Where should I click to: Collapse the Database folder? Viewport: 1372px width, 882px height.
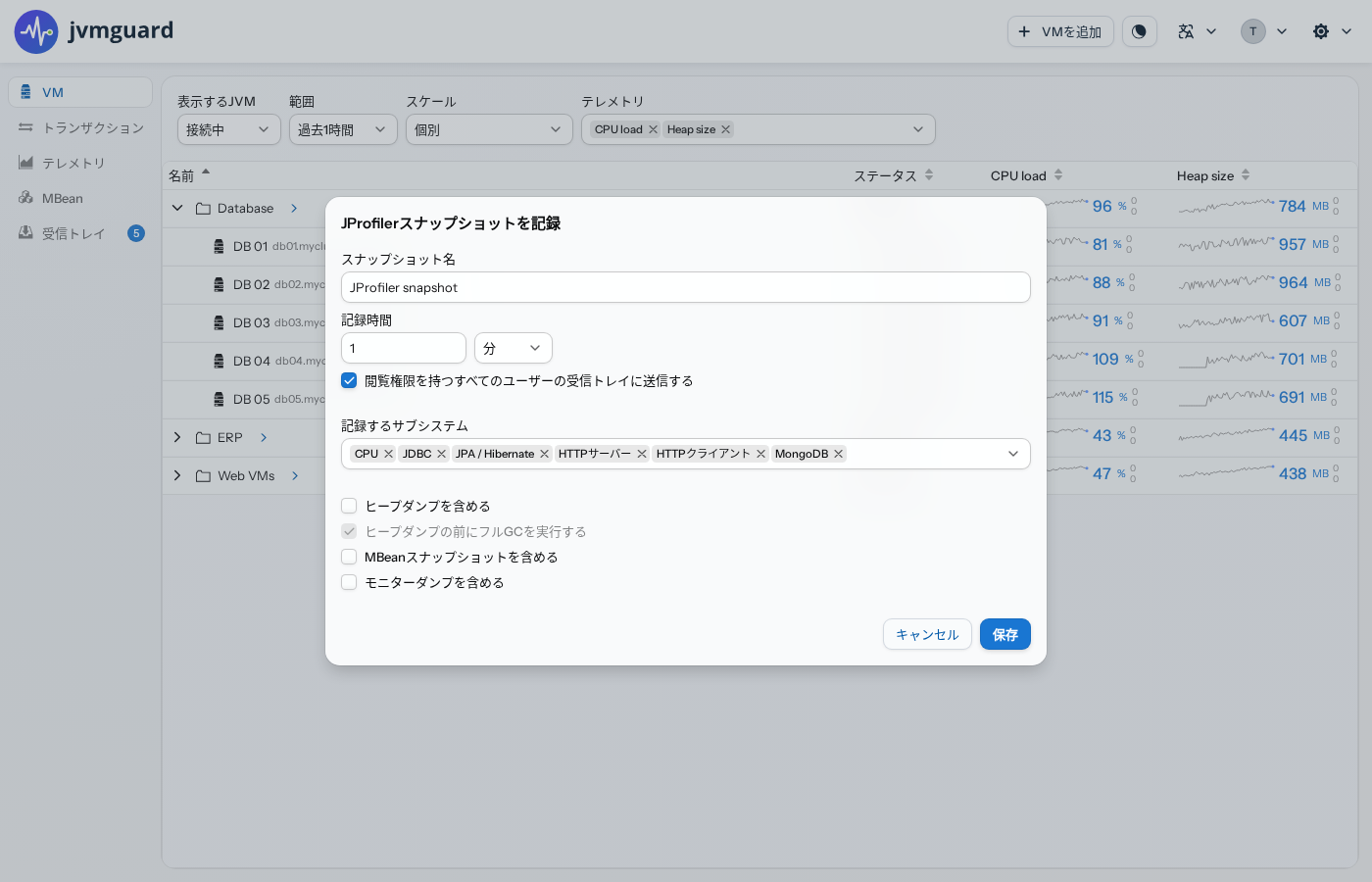[x=177, y=208]
